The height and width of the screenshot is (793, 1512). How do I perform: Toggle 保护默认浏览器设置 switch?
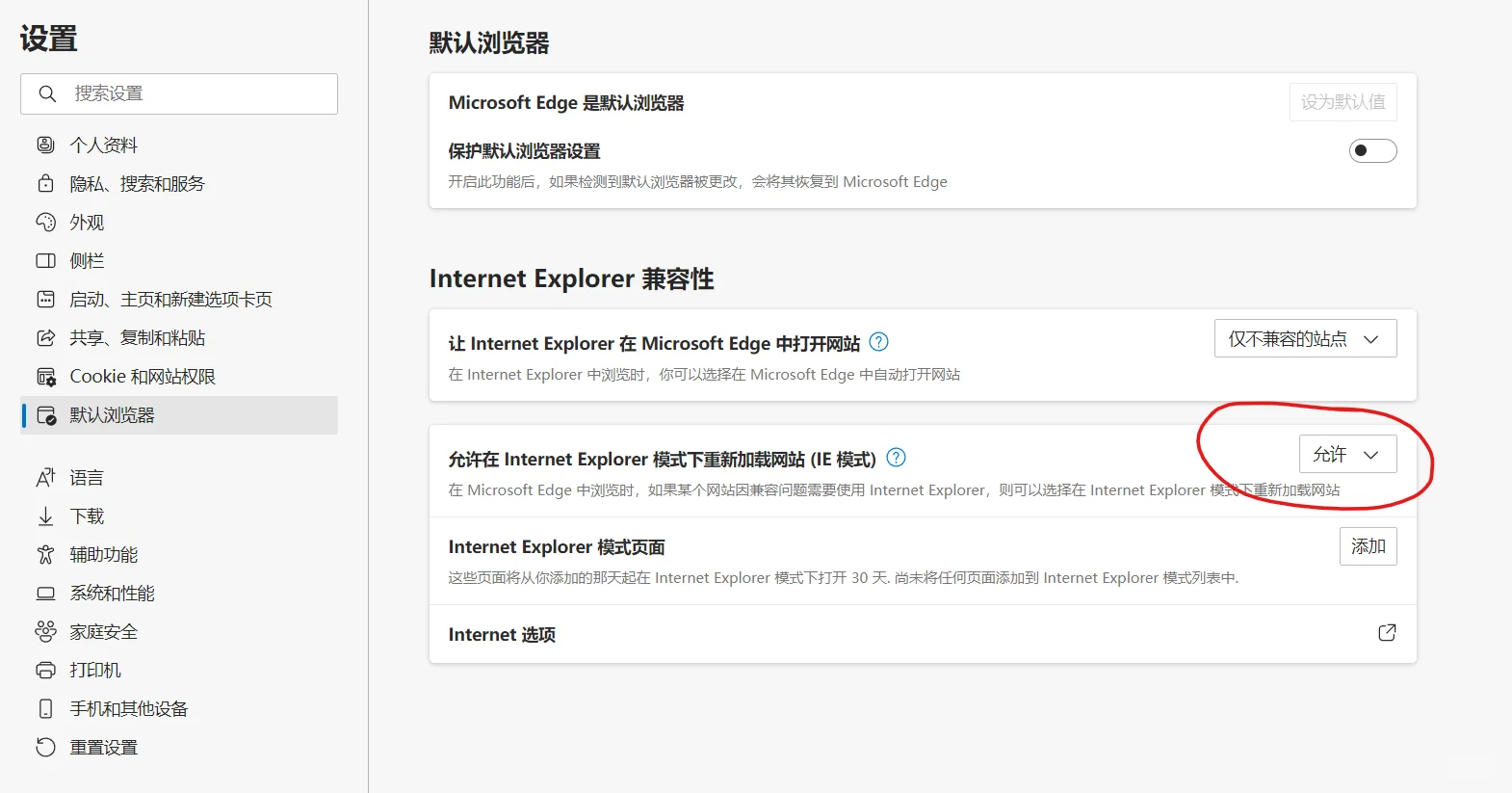click(x=1372, y=150)
